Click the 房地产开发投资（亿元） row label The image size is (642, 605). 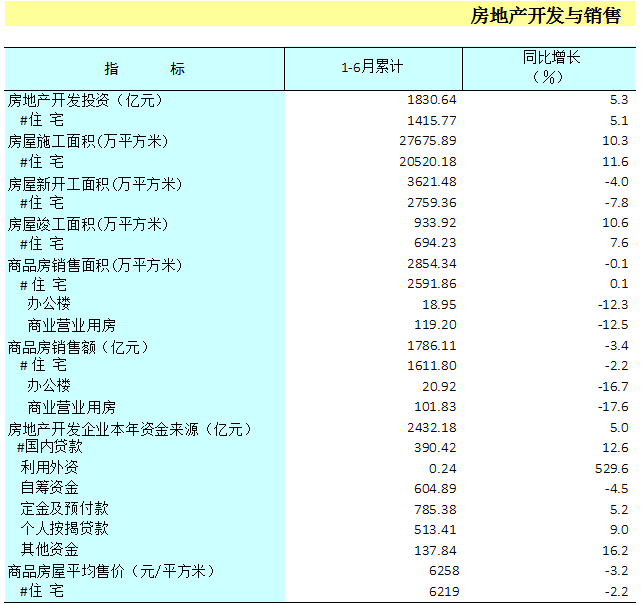click(85, 100)
